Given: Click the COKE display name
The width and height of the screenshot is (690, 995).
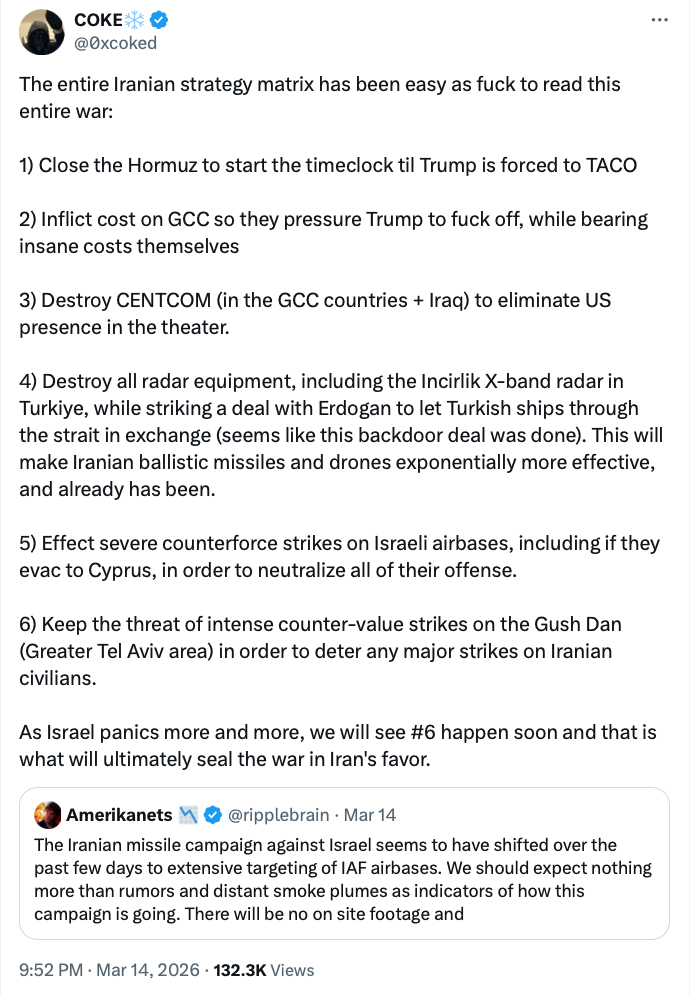Looking at the screenshot, I should click(98, 21).
